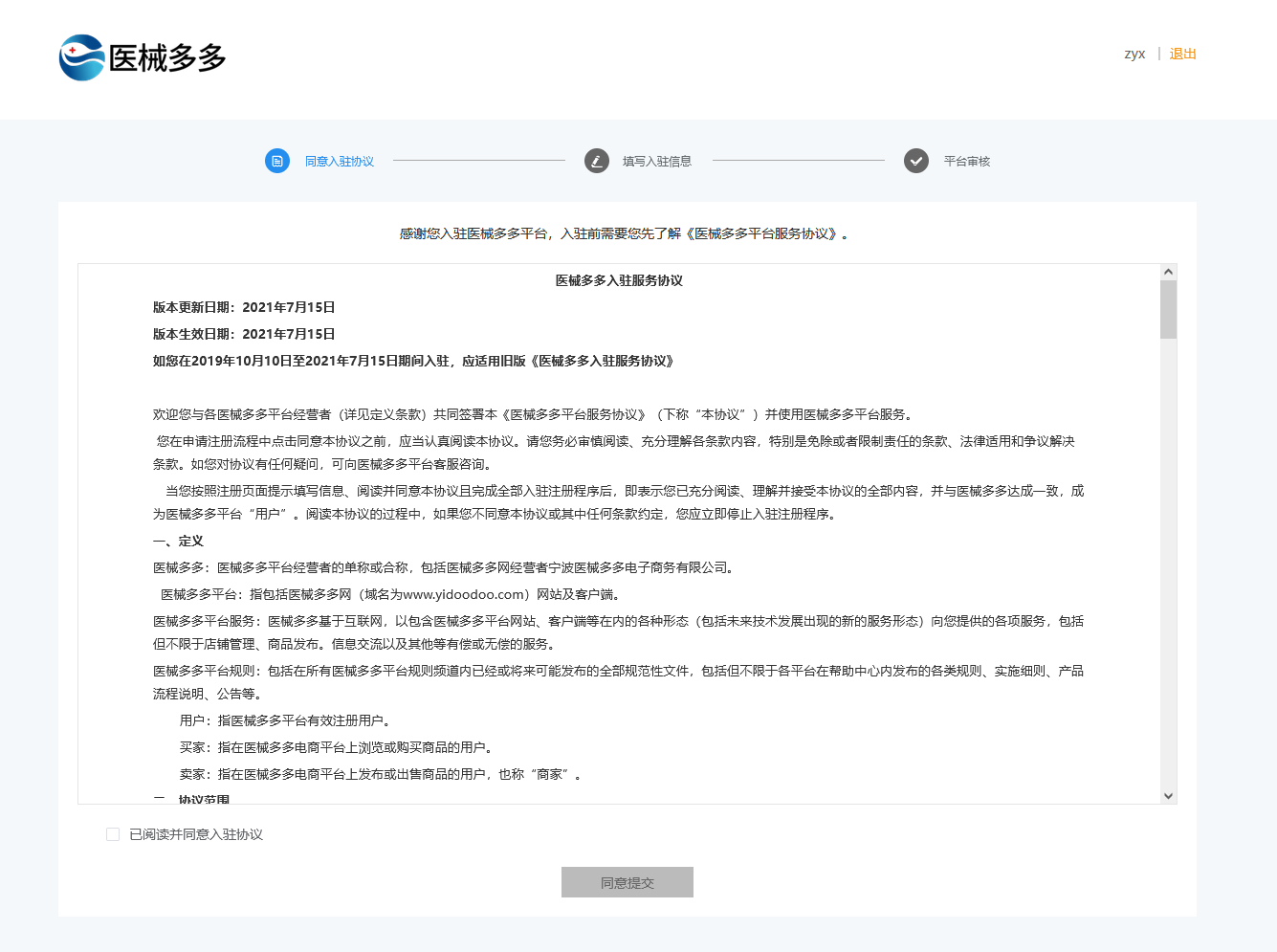Click the 医械多多 logo
This screenshot has width=1277, height=952.
(x=143, y=57)
